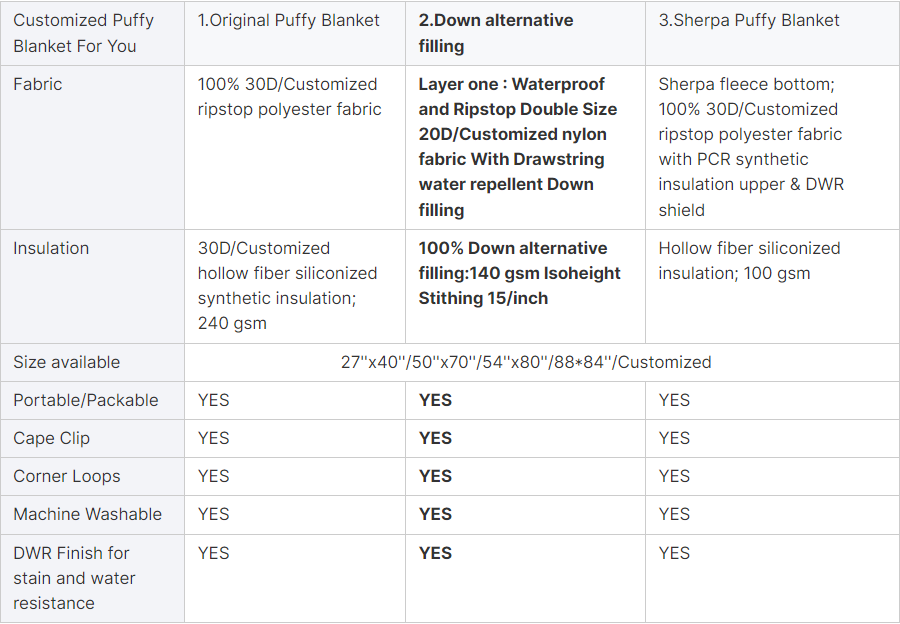Click 'Hollow fiber siliconized insulation; 100 gsm' cell
The height and width of the screenshot is (624, 900).
749,261
